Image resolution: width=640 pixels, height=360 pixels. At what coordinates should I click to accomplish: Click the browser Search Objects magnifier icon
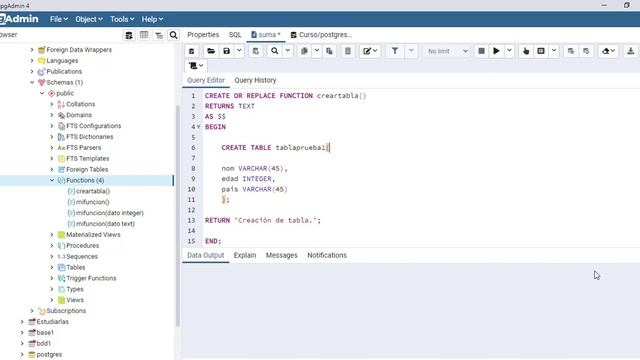(173, 35)
